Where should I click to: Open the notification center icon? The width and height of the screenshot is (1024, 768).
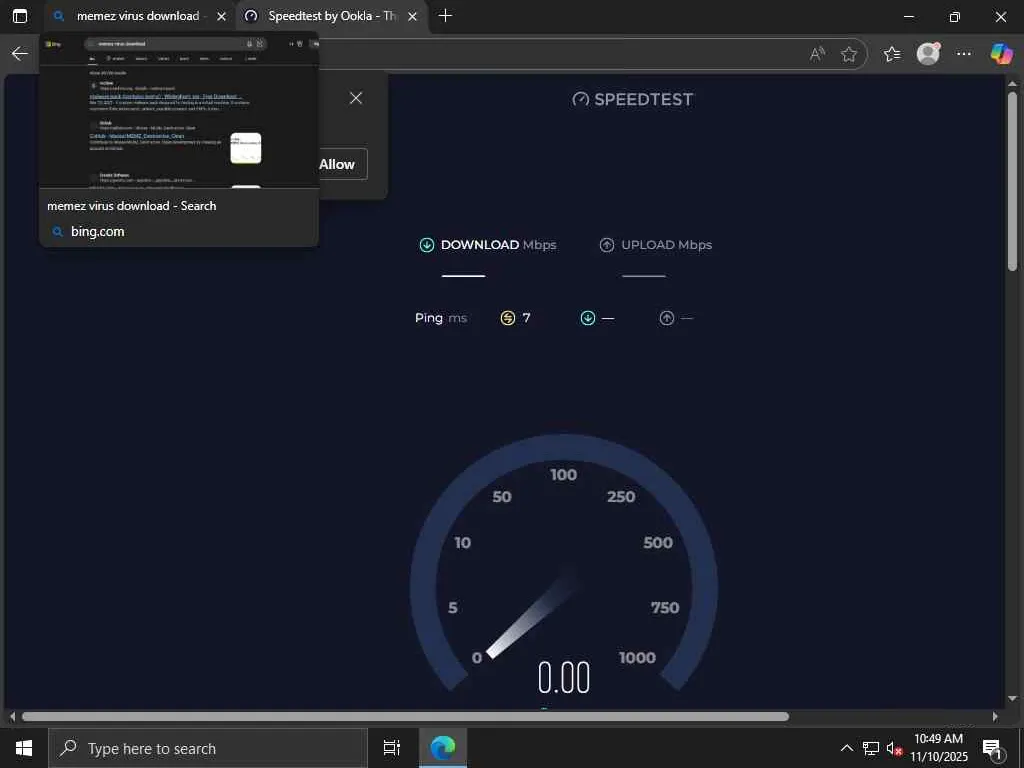coord(993,749)
